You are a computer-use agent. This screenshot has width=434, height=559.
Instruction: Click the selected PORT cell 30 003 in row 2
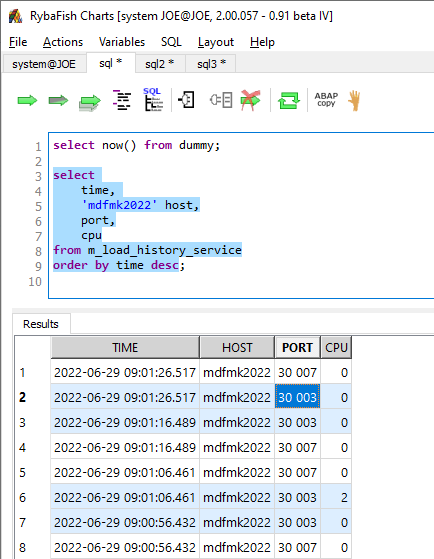[297, 397]
